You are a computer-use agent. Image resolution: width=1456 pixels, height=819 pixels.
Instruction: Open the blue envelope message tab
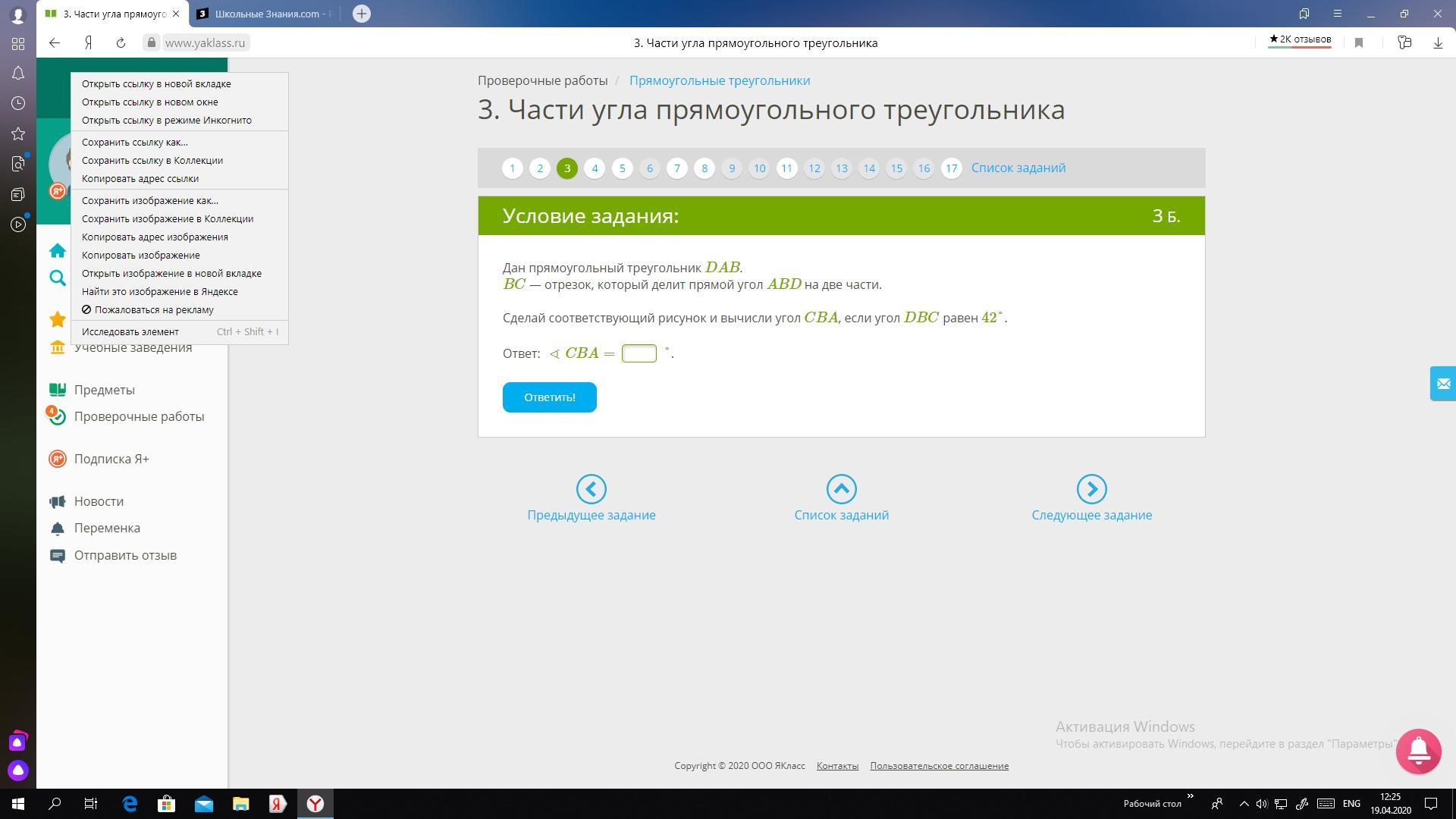1442,384
